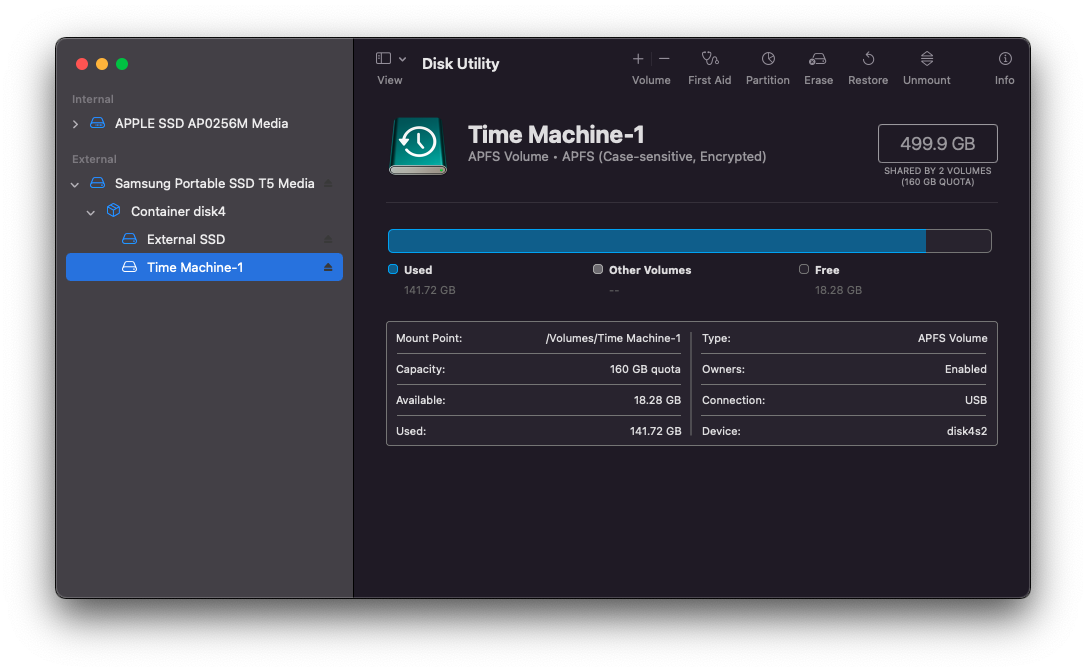Click the Erase disk icon

(x=818, y=59)
